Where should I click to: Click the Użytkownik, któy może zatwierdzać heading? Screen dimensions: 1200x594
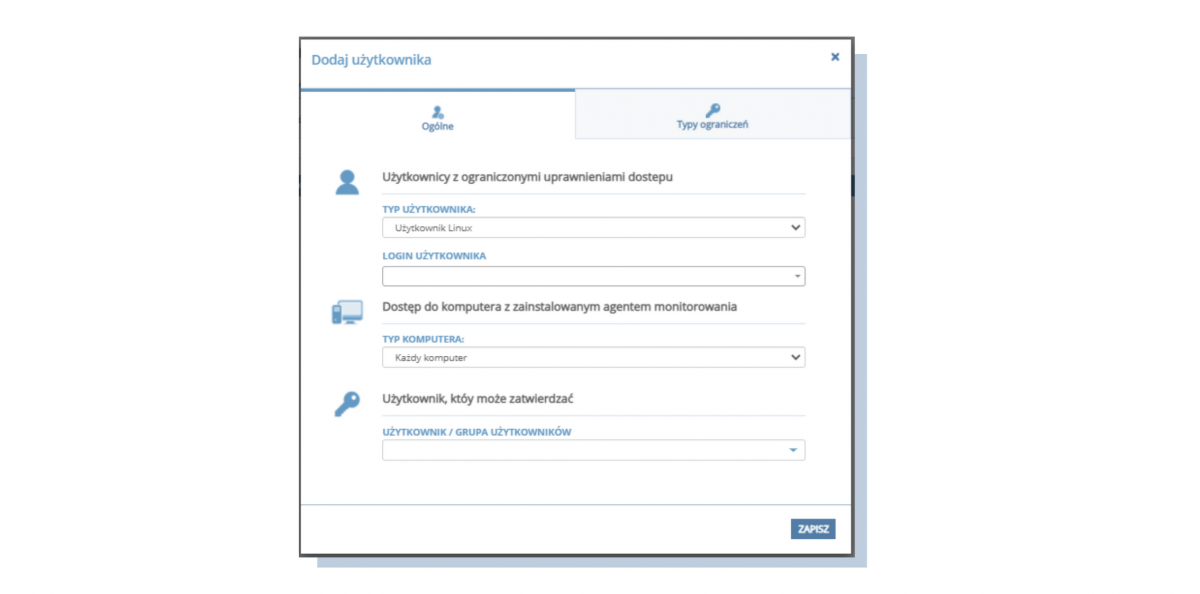point(477,399)
